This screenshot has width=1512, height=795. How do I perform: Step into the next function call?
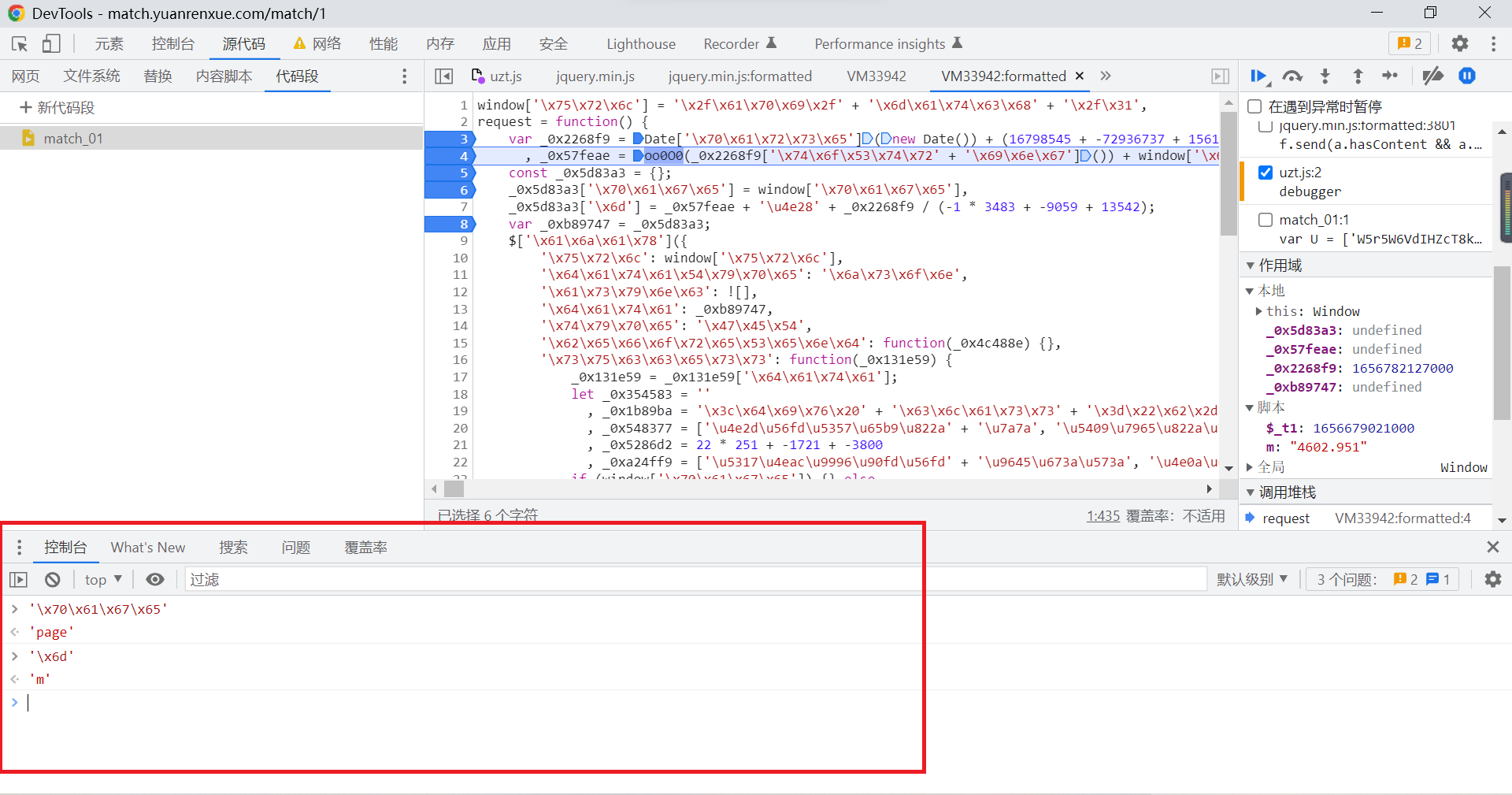(1325, 76)
